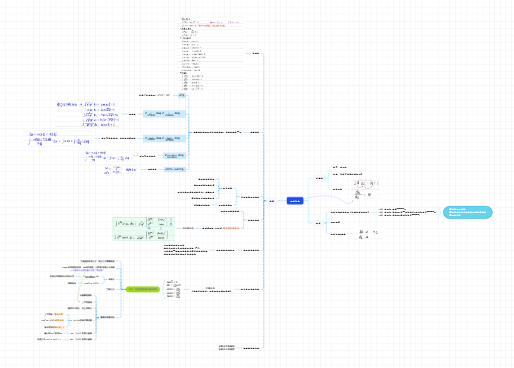Select the green rounded highlighted node
The width and height of the screenshot is (514, 368).
[x=143, y=289]
